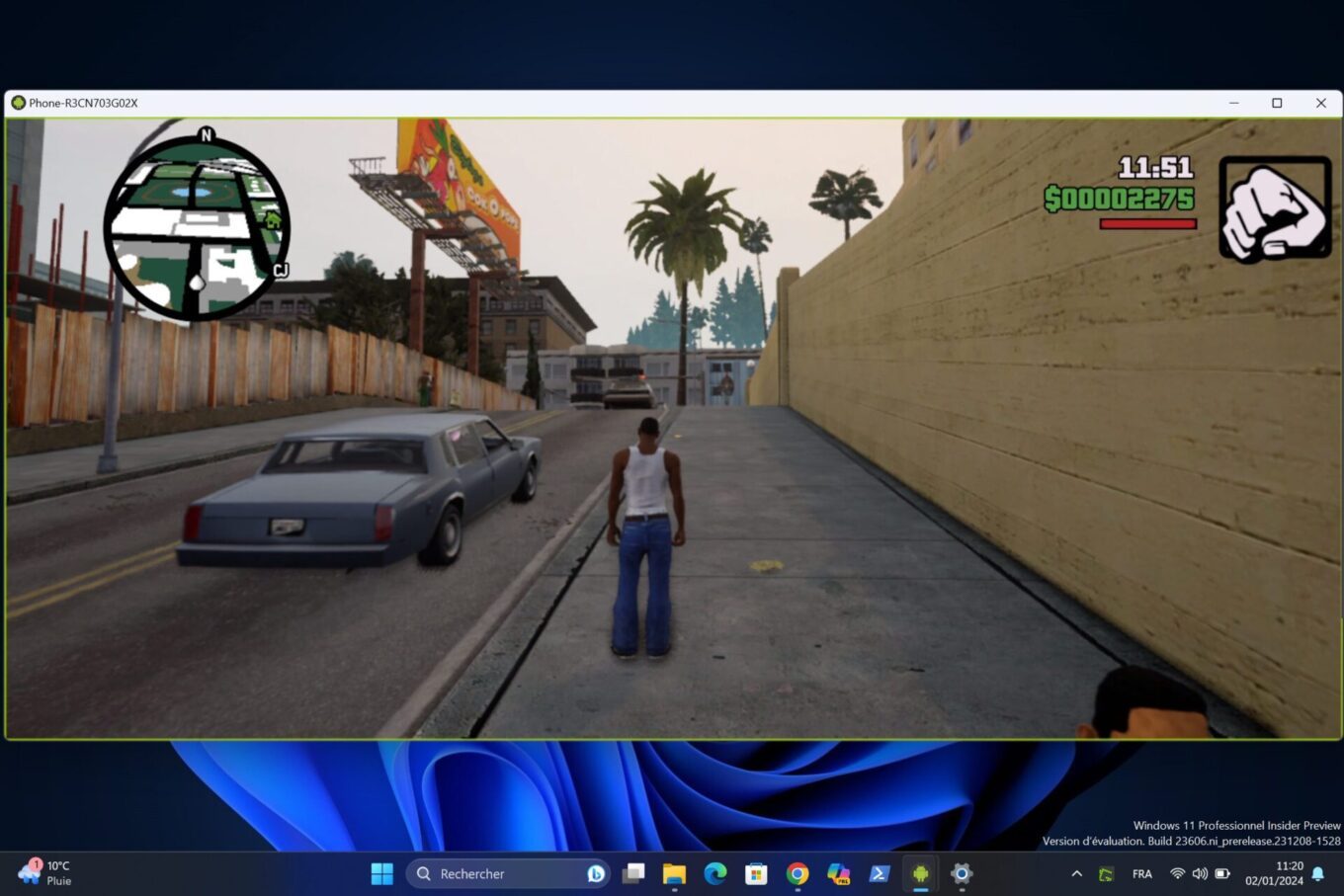Switch the FRA keyboard language indicator
The image size is (1344, 896).
pyautogui.click(x=1142, y=873)
